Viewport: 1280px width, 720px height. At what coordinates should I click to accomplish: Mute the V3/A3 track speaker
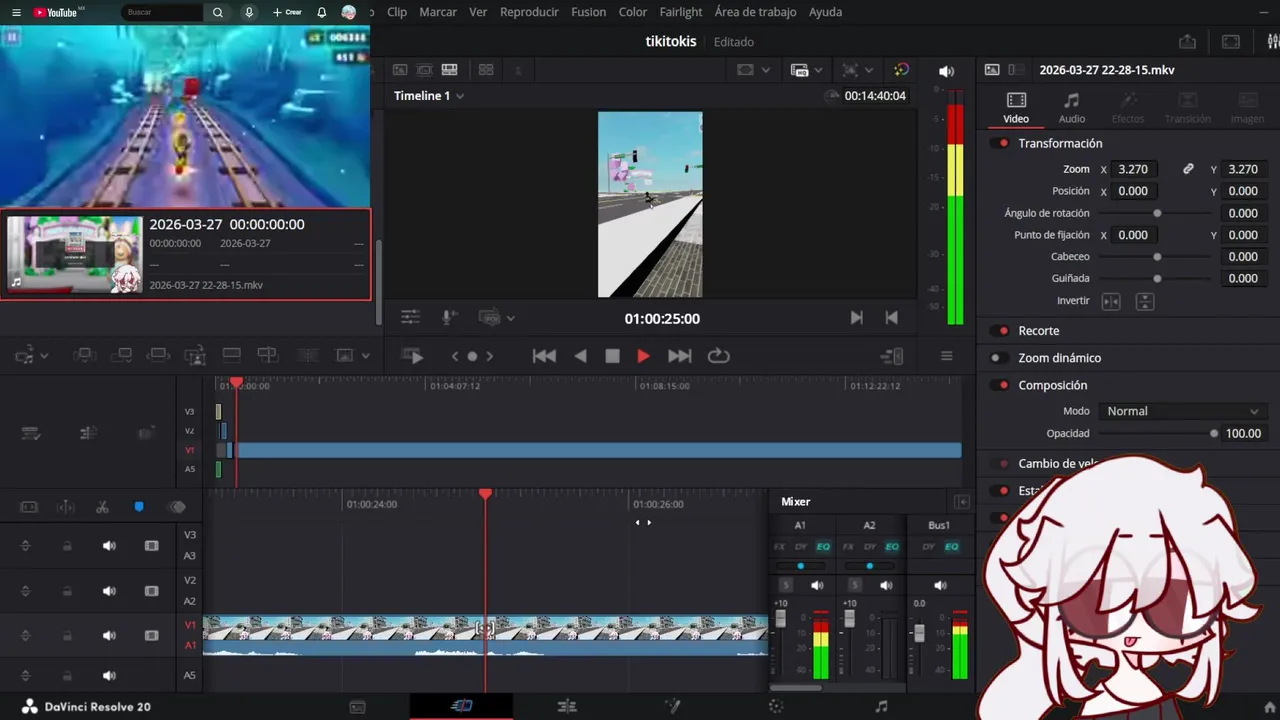tap(109, 545)
